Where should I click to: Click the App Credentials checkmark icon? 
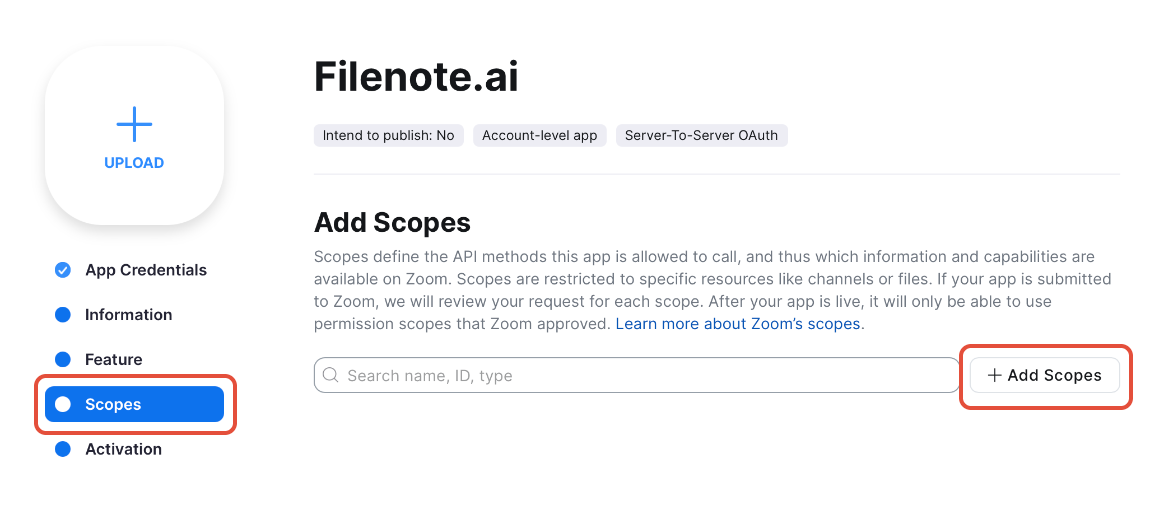pos(63,270)
